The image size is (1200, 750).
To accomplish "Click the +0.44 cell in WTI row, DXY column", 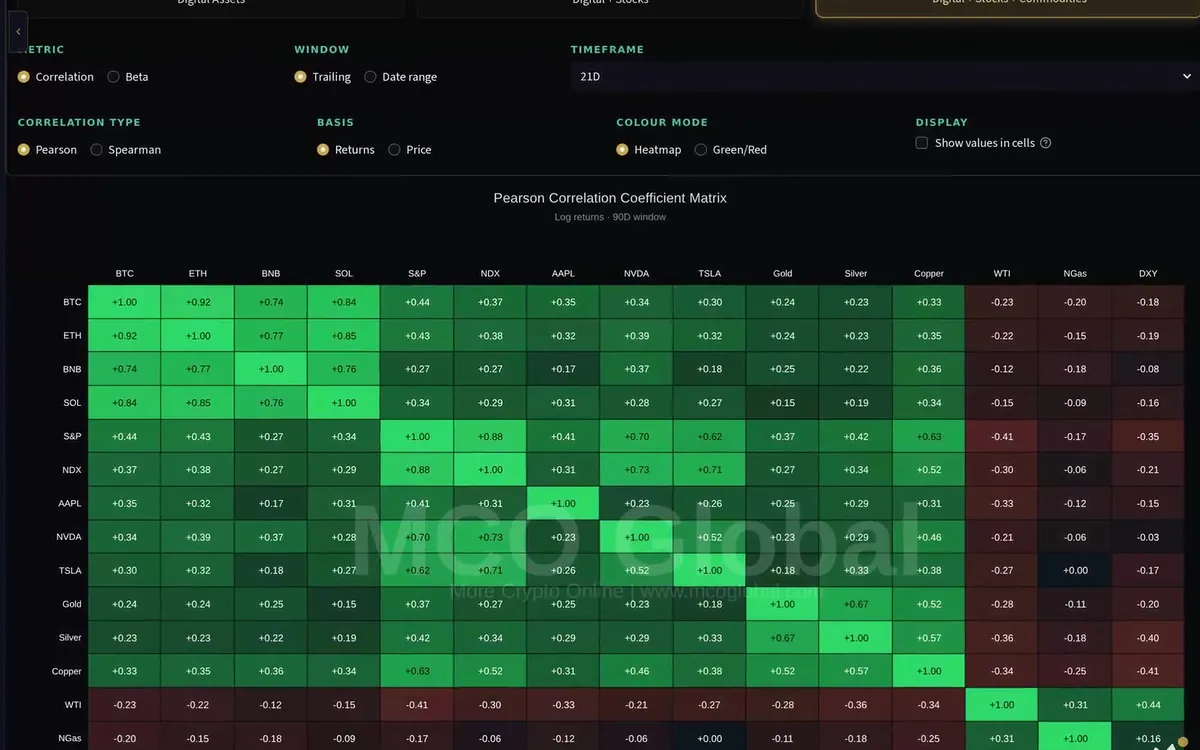I will click(x=1148, y=705).
